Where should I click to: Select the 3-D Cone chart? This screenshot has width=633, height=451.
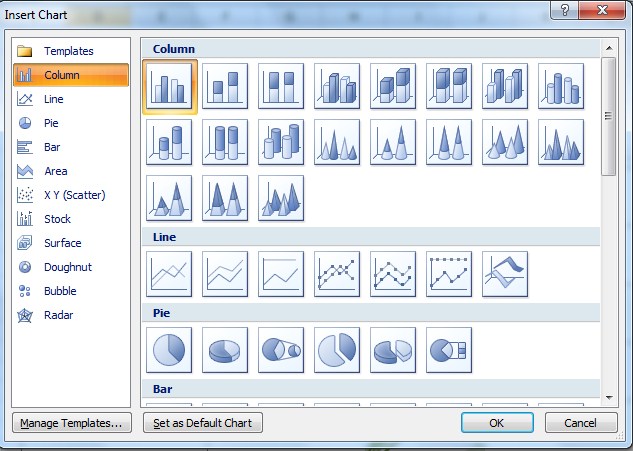[505, 142]
